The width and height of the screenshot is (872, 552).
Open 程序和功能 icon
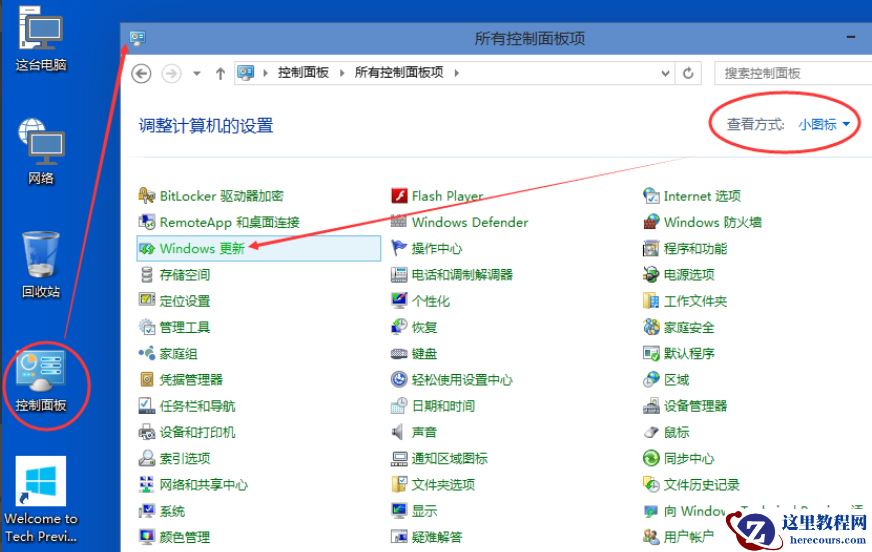651,248
